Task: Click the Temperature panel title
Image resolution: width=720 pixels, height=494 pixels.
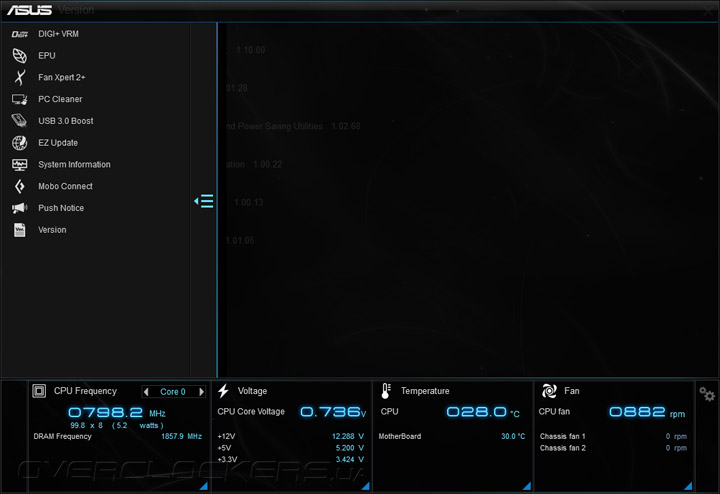Action: (x=425, y=391)
